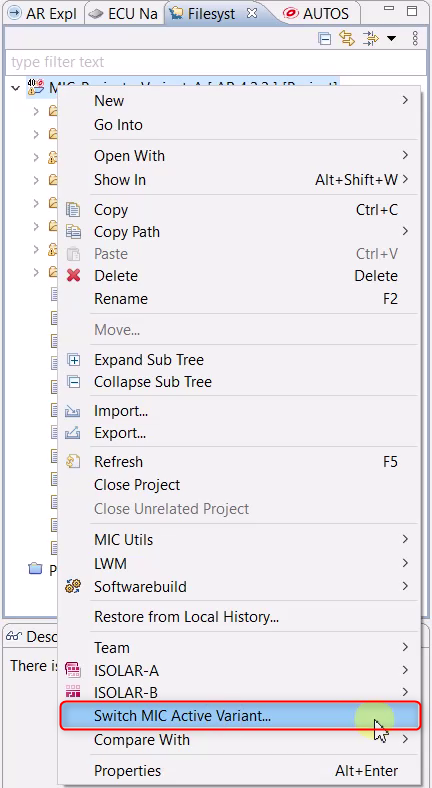Switch to the AR Explorer tab
The width and height of the screenshot is (432, 788).
coord(43,13)
